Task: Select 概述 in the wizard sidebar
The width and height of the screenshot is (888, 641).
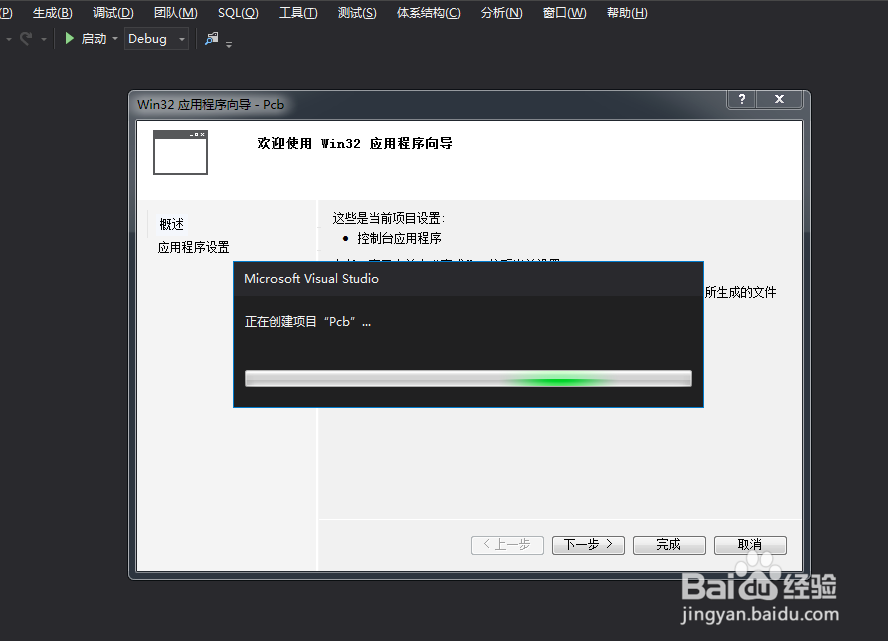Action: click(x=172, y=224)
